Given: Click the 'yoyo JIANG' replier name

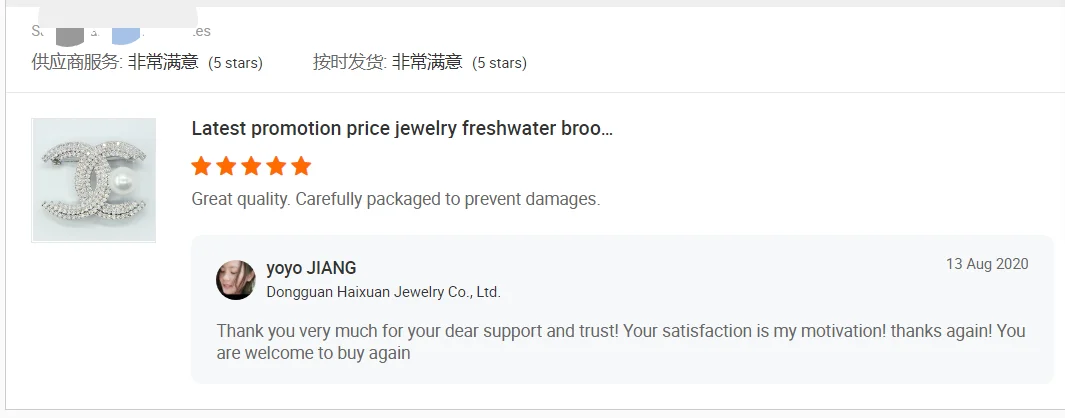Looking at the screenshot, I should [311, 268].
